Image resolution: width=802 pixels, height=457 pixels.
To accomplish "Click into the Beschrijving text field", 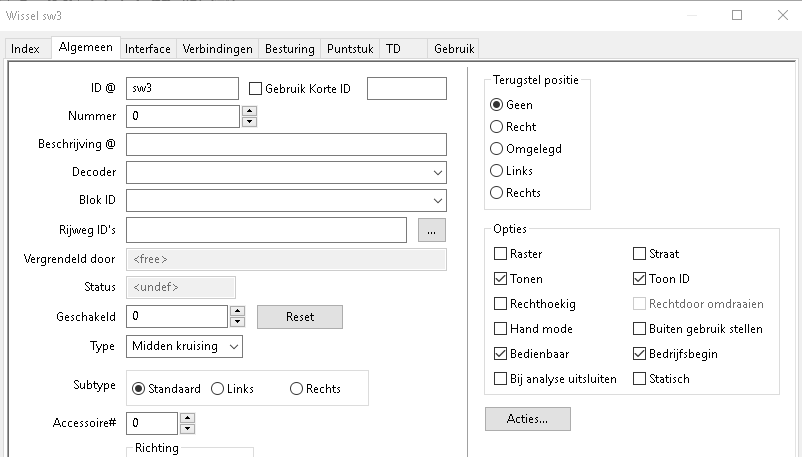I will point(286,144).
